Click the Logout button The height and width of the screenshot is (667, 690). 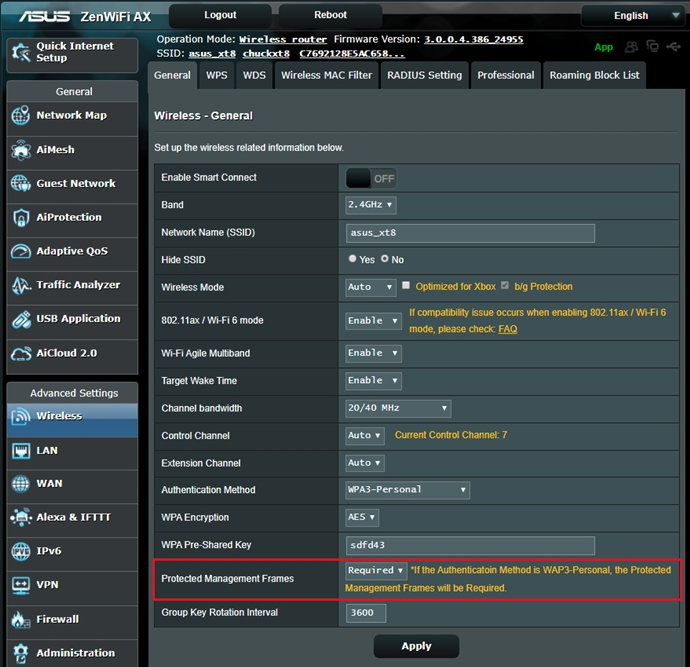[x=220, y=15]
